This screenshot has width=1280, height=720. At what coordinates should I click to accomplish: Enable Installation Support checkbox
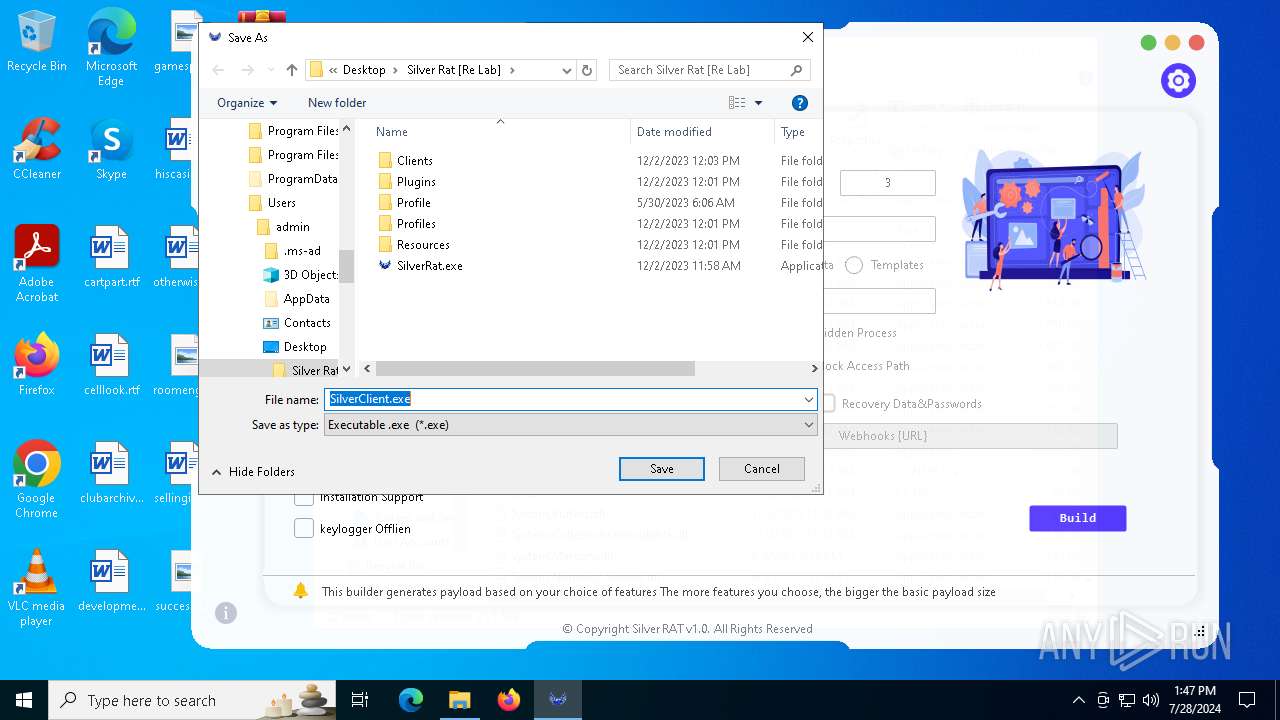pos(304,497)
